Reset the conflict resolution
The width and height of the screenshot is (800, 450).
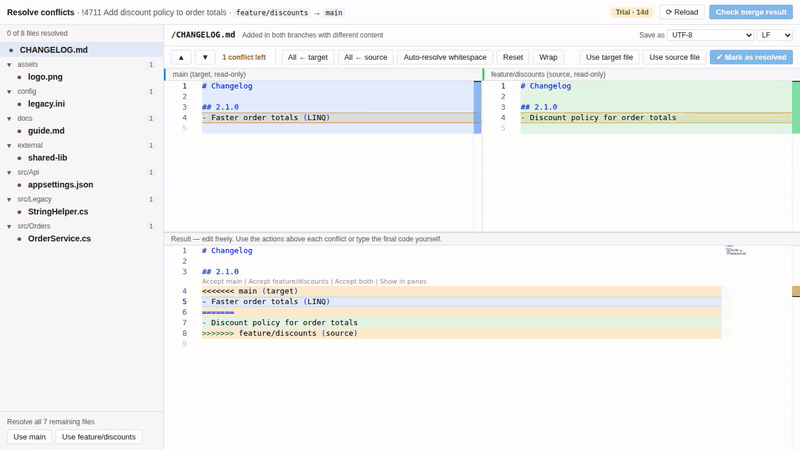[513, 57]
